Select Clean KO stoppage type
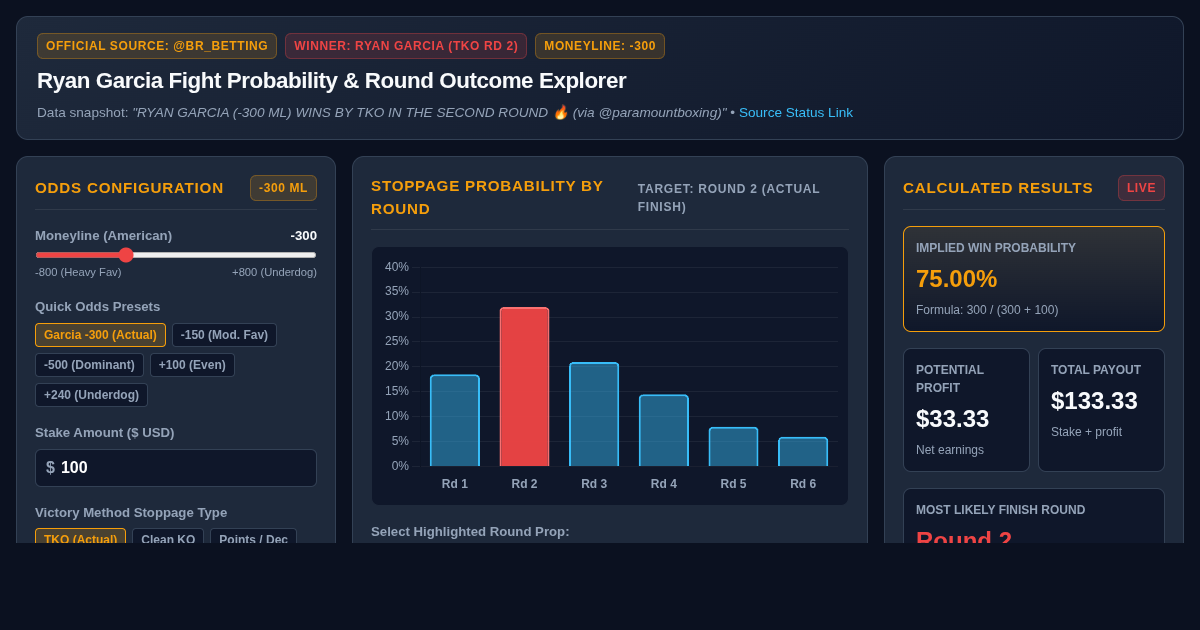The image size is (1200, 630). tap(168, 536)
